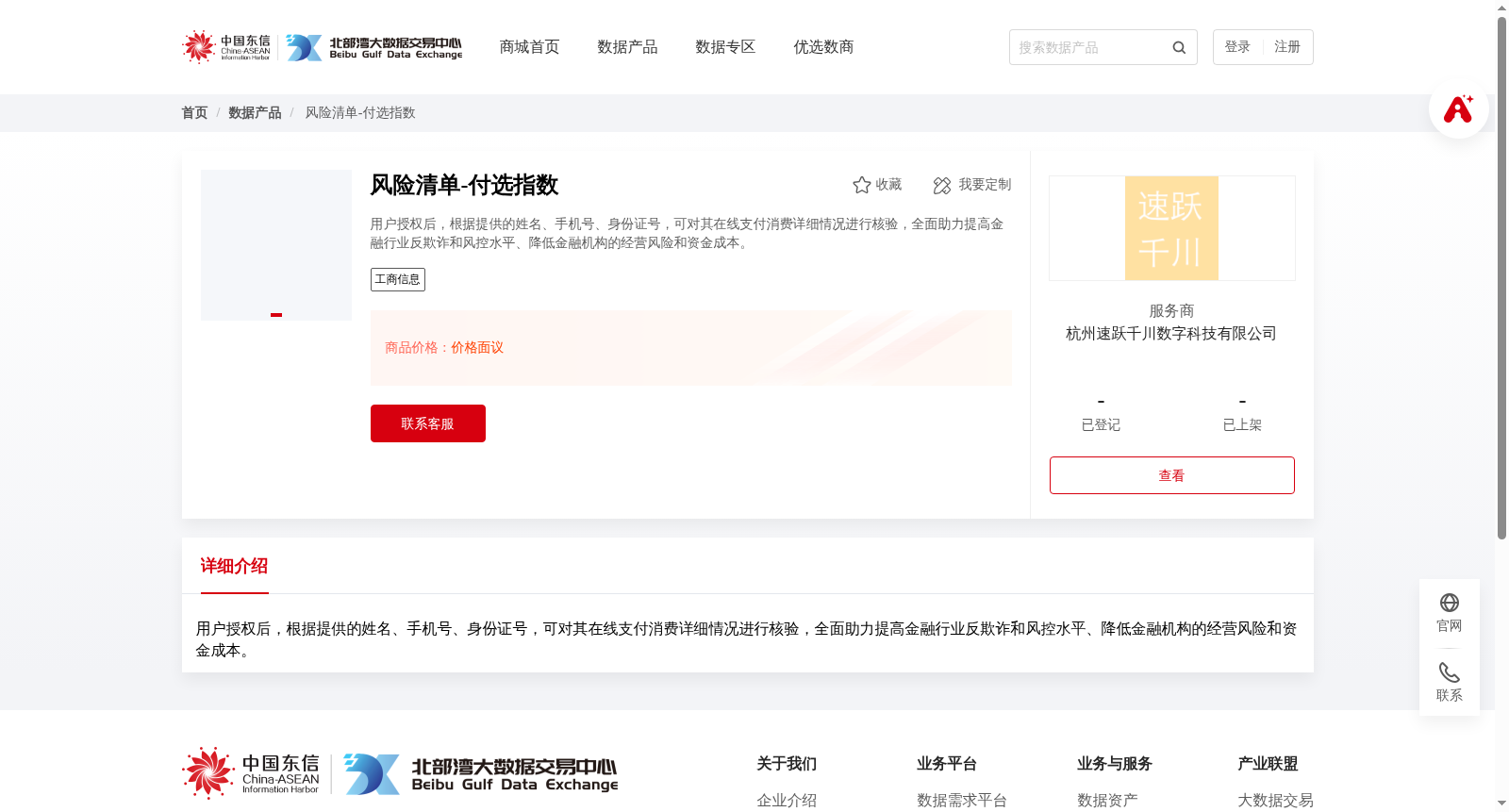Click the 已上架 count label

tap(1242, 425)
